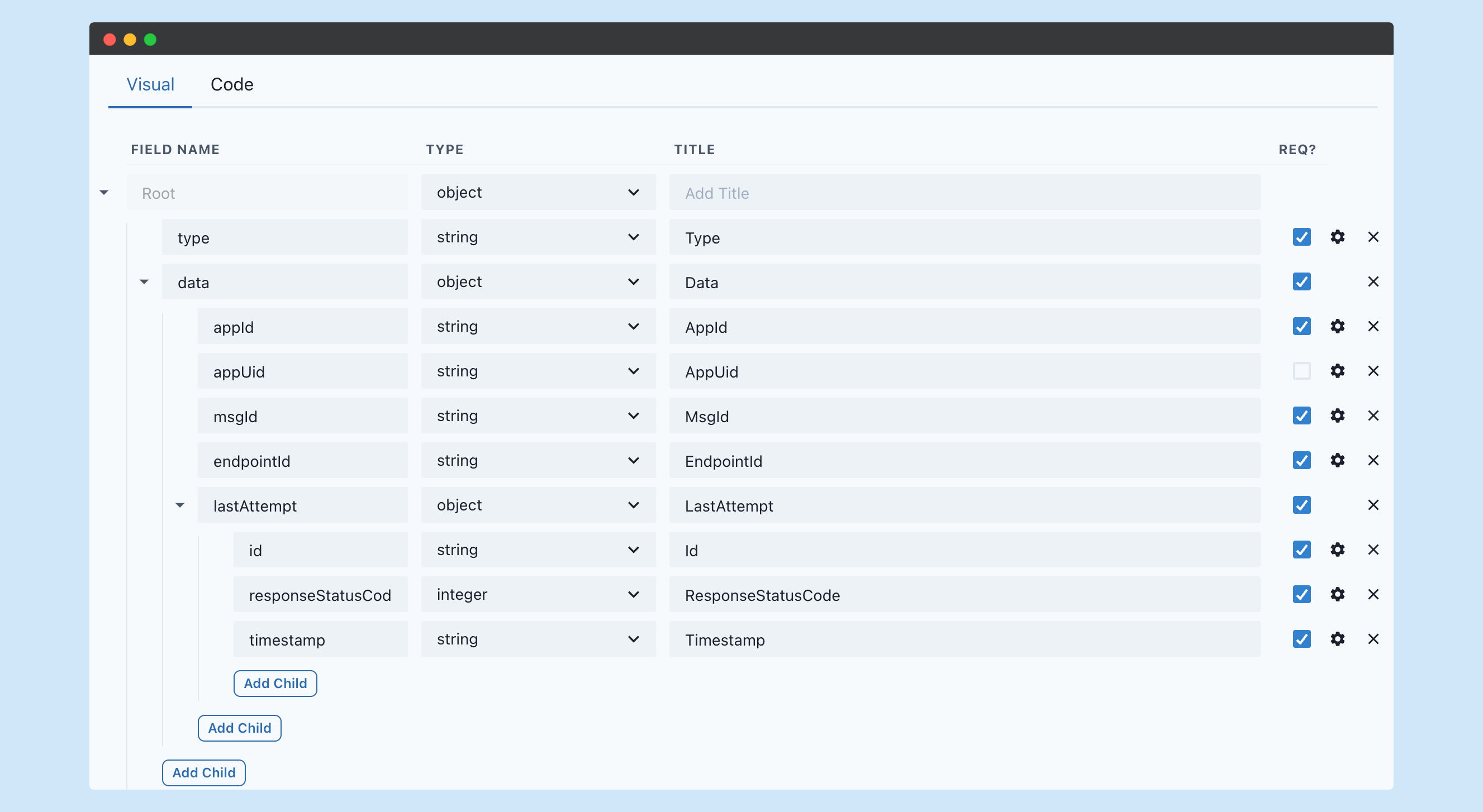Screen dimensions: 1483x812
Task: Open settings for the timestamp field
Action: 1338,639
